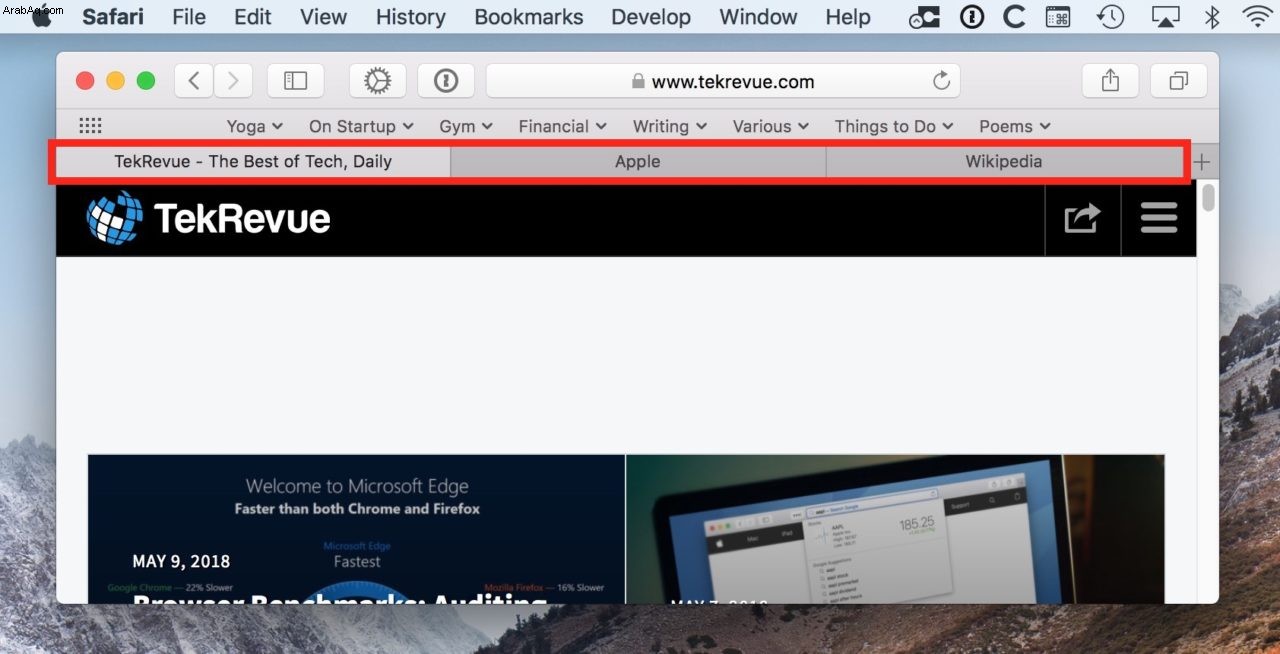Open the Financial favorites folder

(563, 126)
